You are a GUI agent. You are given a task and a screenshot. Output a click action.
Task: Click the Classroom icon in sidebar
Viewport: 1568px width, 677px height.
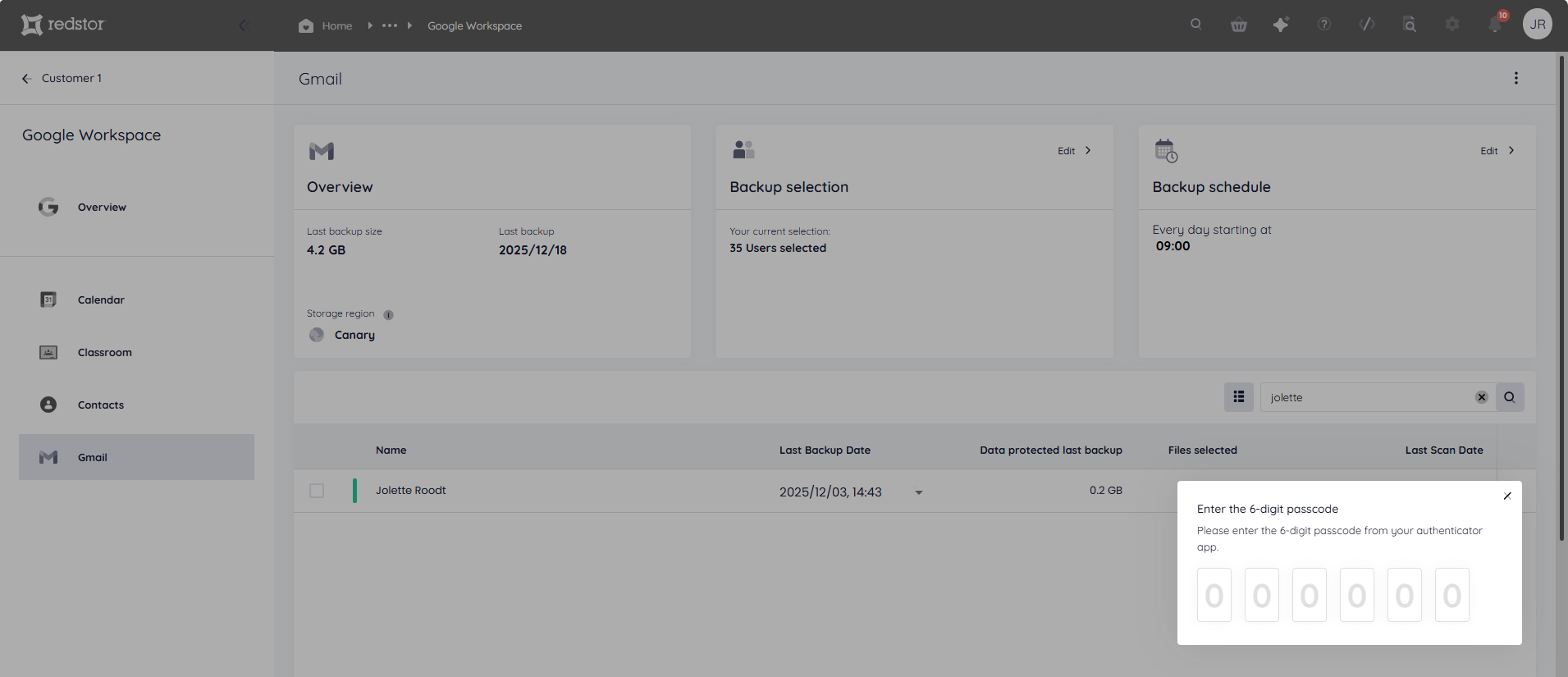tap(48, 352)
